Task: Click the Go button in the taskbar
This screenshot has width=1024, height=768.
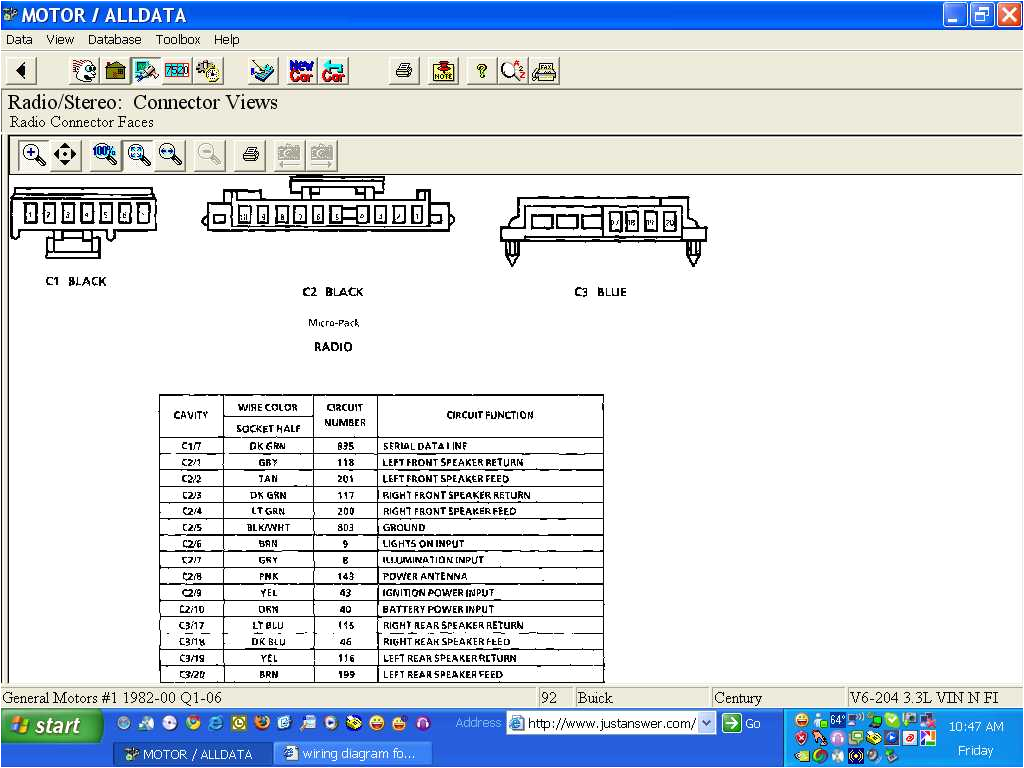Action: (x=738, y=722)
